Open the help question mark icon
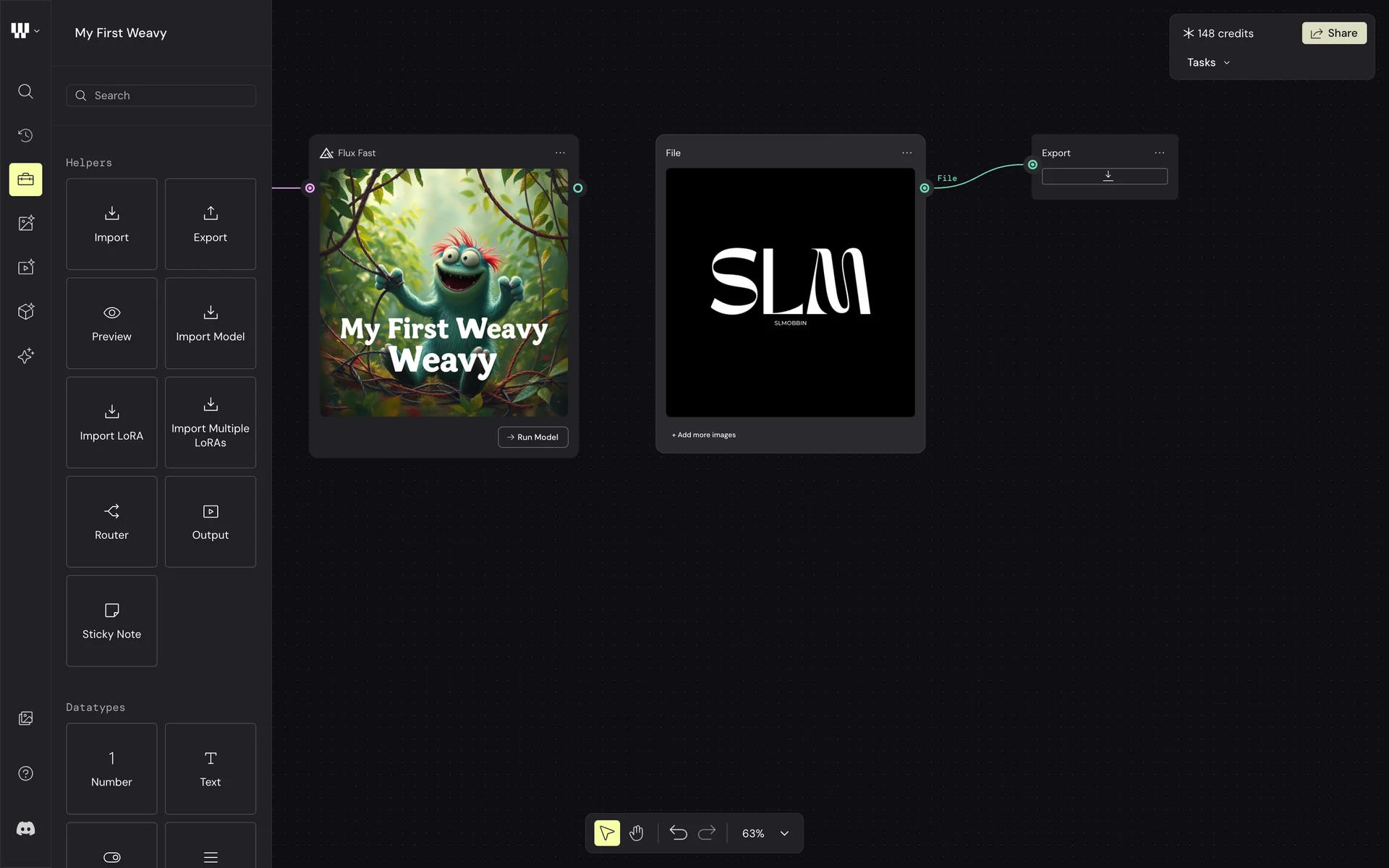The width and height of the screenshot is (1389, 868). [x=25, y=773]
